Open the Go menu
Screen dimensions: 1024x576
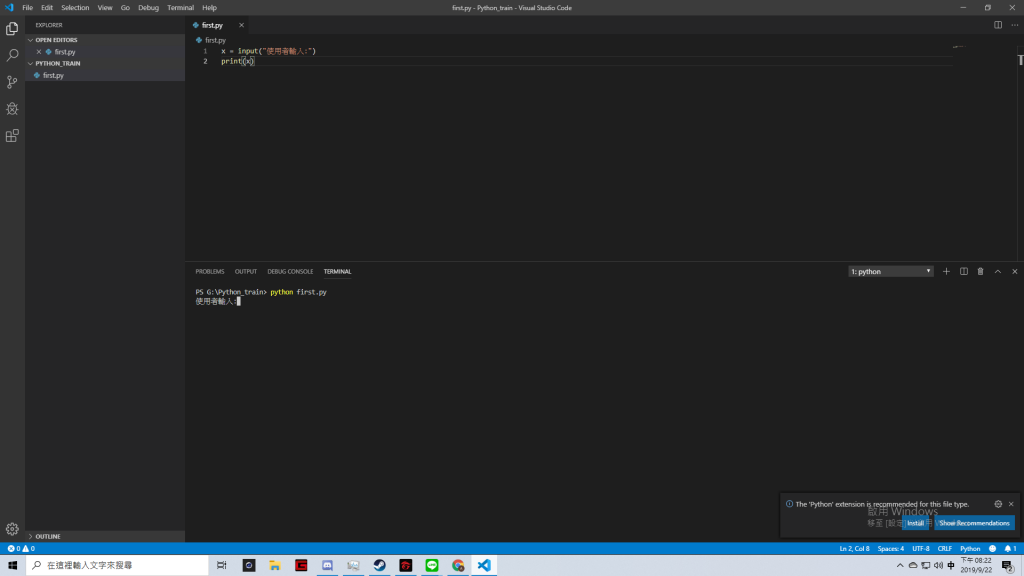[125, 8]
